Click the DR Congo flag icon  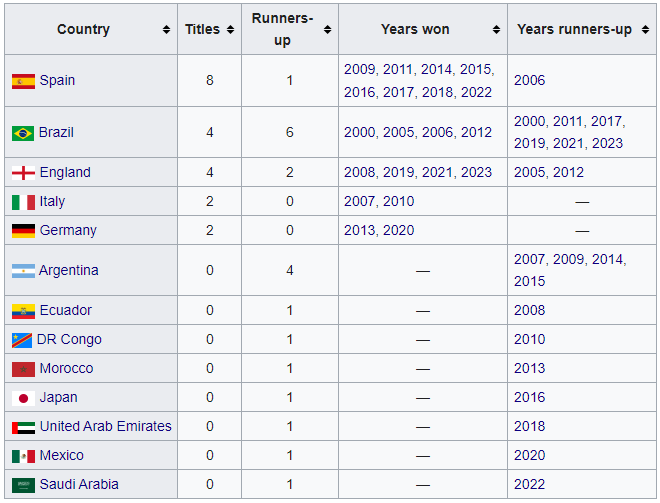(x=23, y=340)
